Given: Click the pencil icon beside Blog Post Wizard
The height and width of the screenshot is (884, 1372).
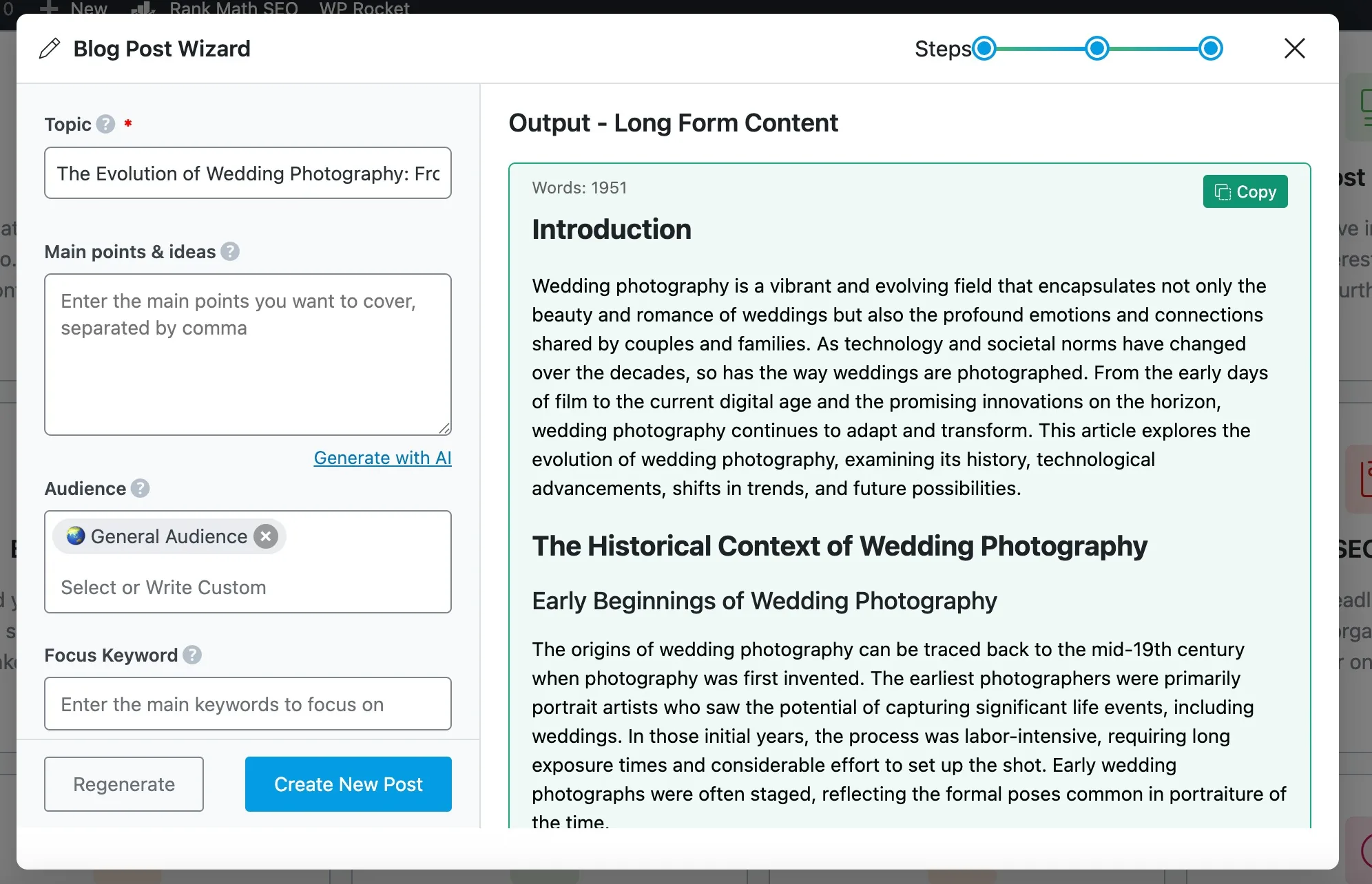Looking at the screenshot, I should click(50, 49).
